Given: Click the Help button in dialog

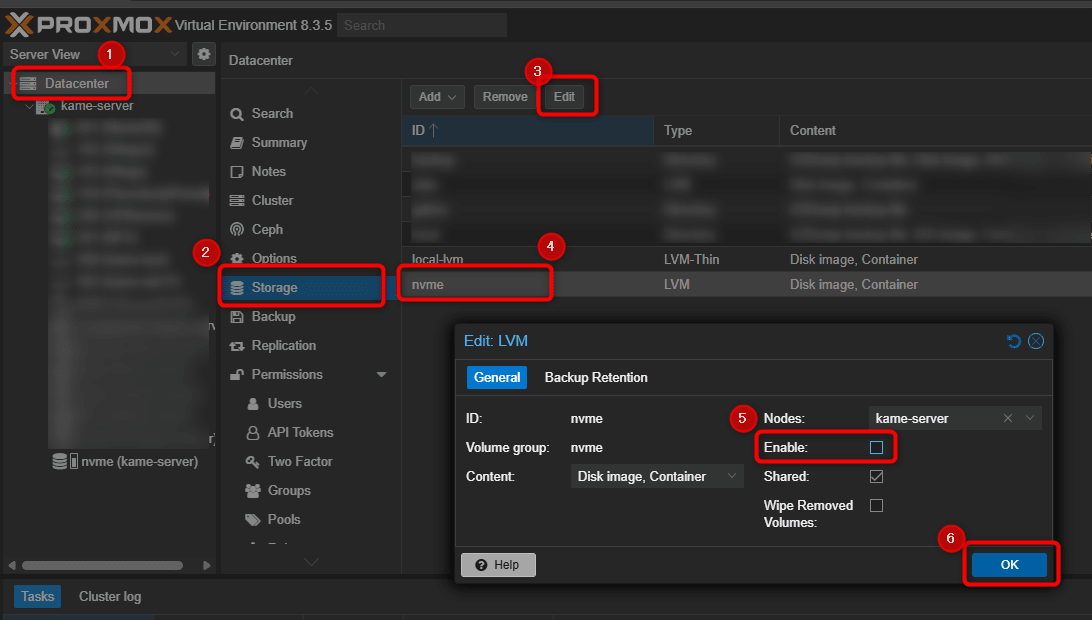Looking at the screenshot, I should (x=498, y=565).
